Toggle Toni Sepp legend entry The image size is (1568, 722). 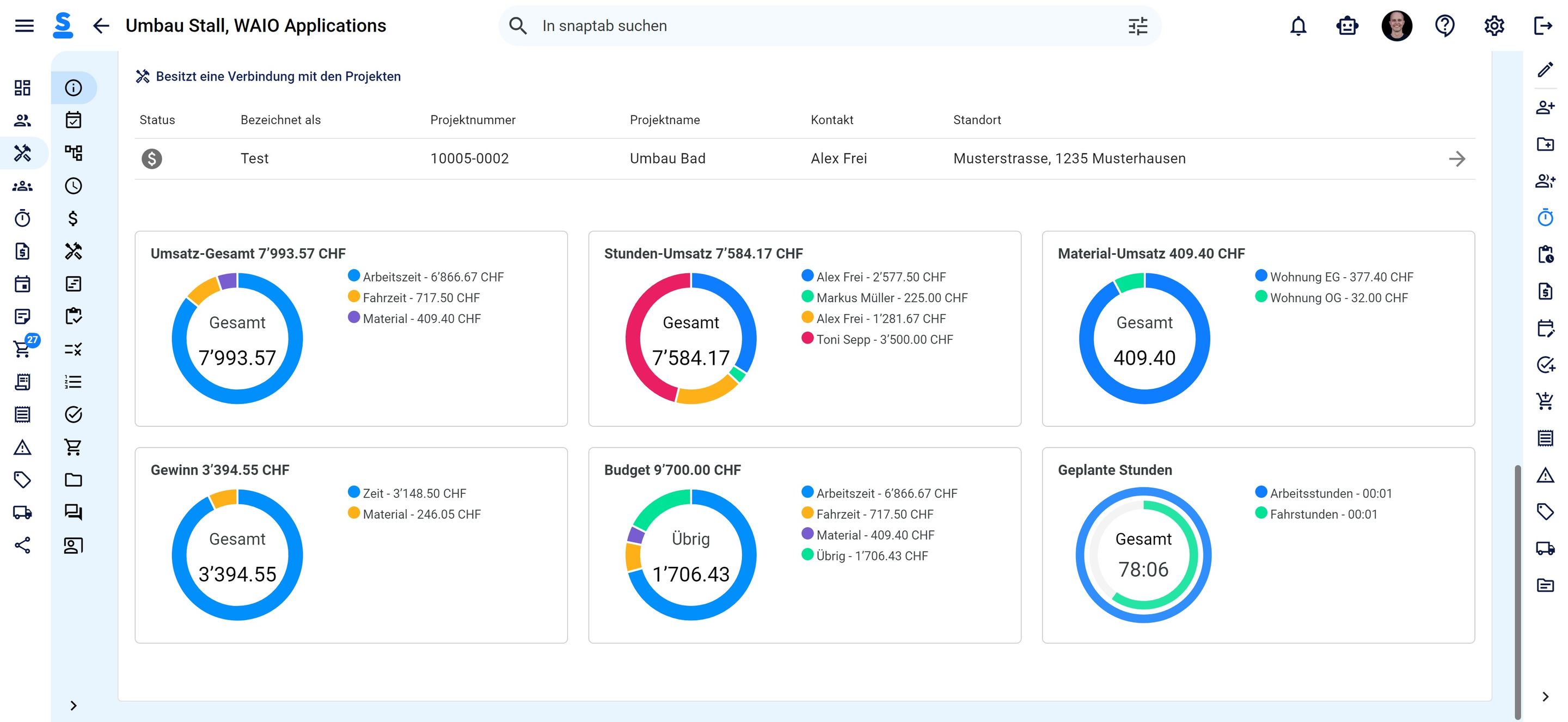click(x=884, y=340)
